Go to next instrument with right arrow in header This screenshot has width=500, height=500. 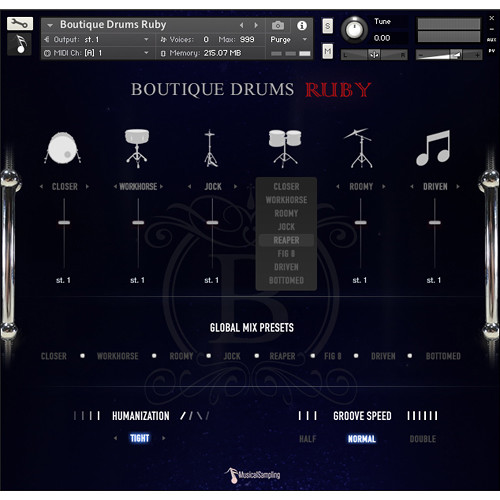(x=256, y=25)
